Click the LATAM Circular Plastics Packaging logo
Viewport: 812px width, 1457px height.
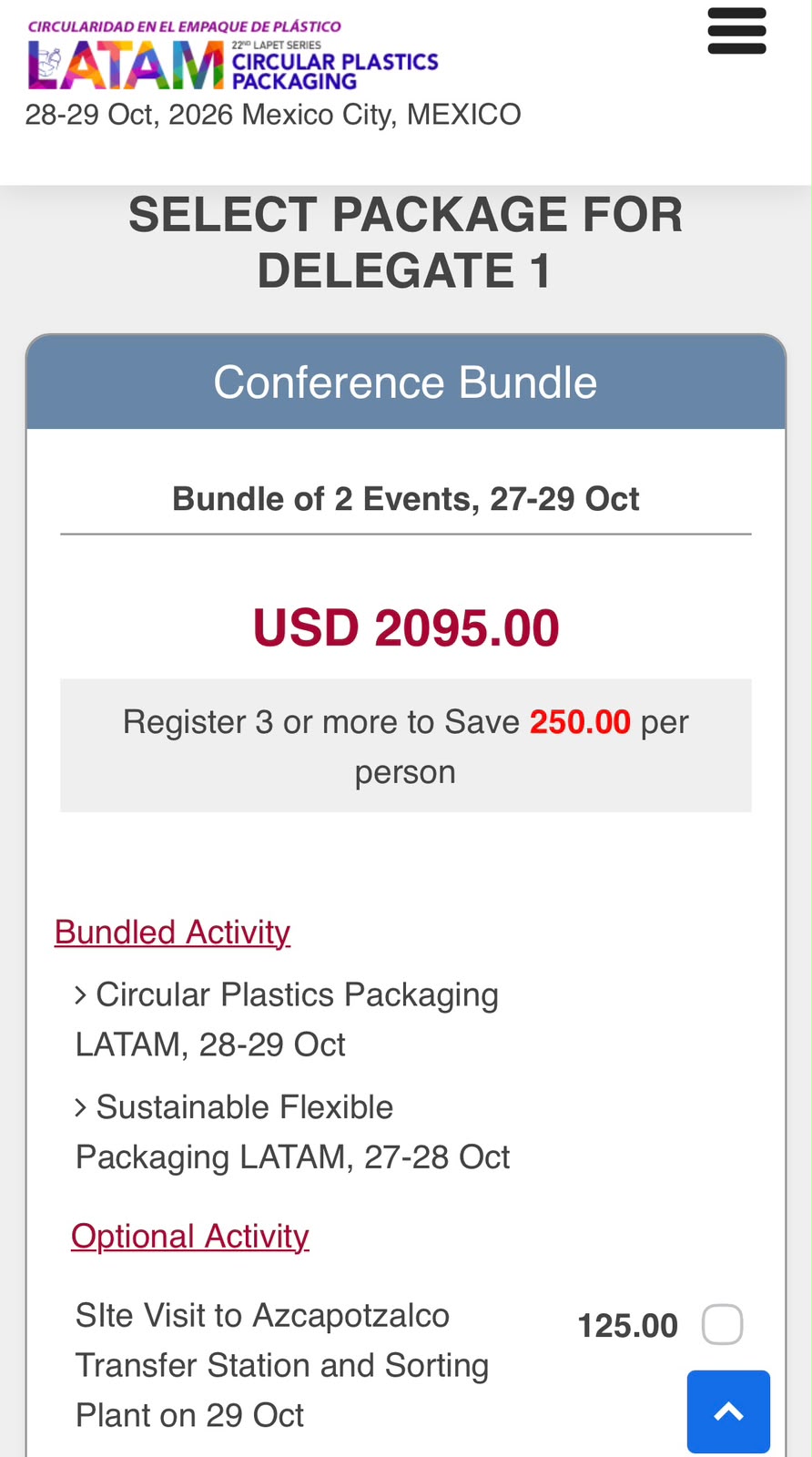click(233, 56)
